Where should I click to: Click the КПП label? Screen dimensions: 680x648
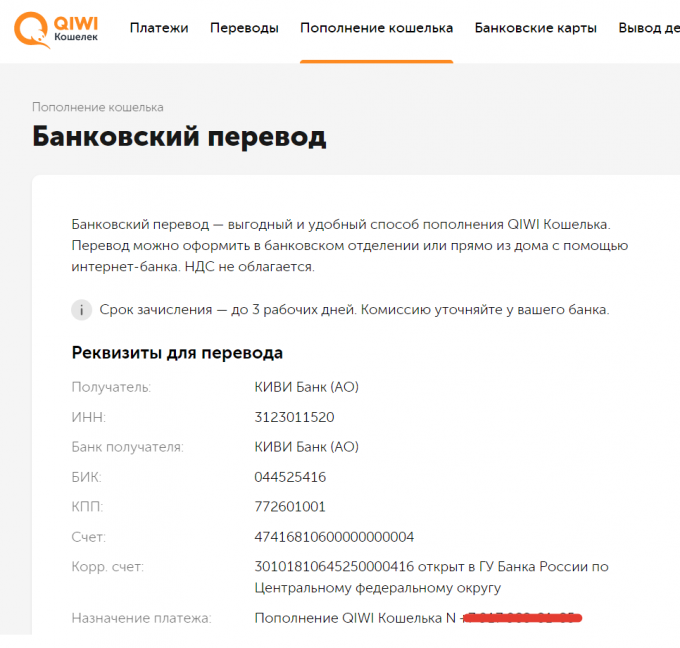pyautogui.click(x=87, y=507)
